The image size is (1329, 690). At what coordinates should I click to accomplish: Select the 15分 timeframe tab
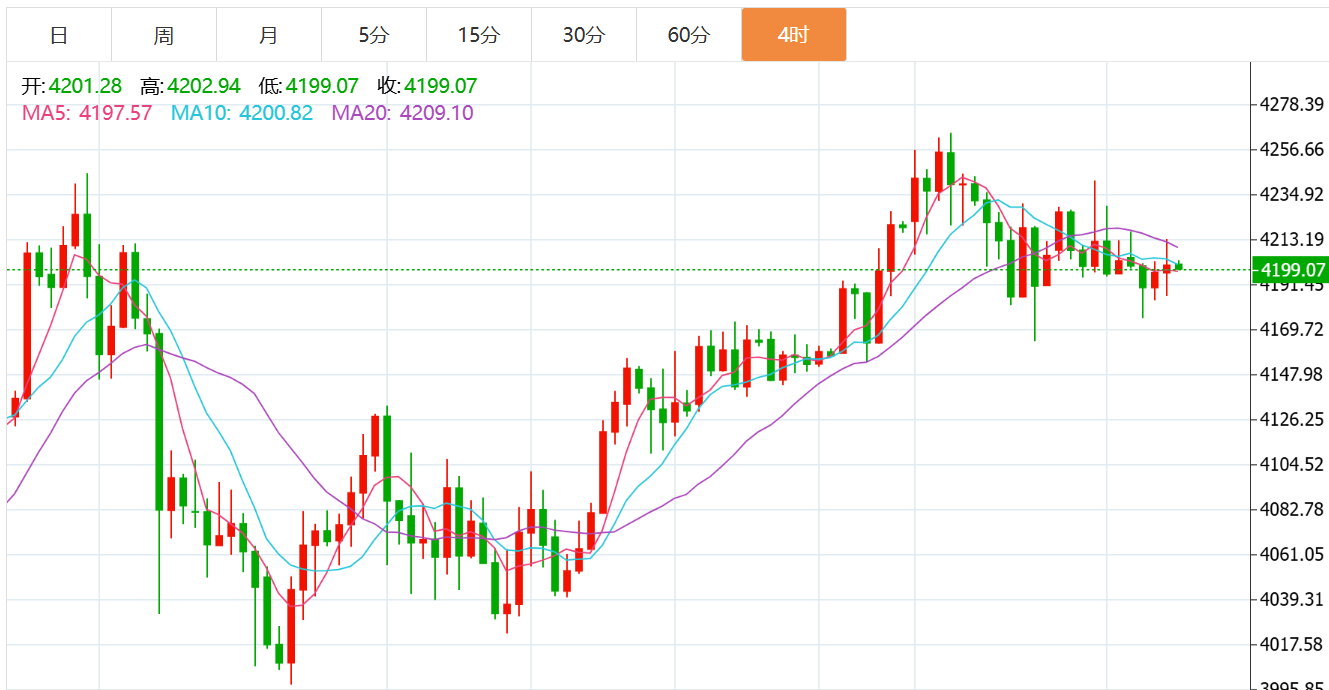tap(479, 35)
